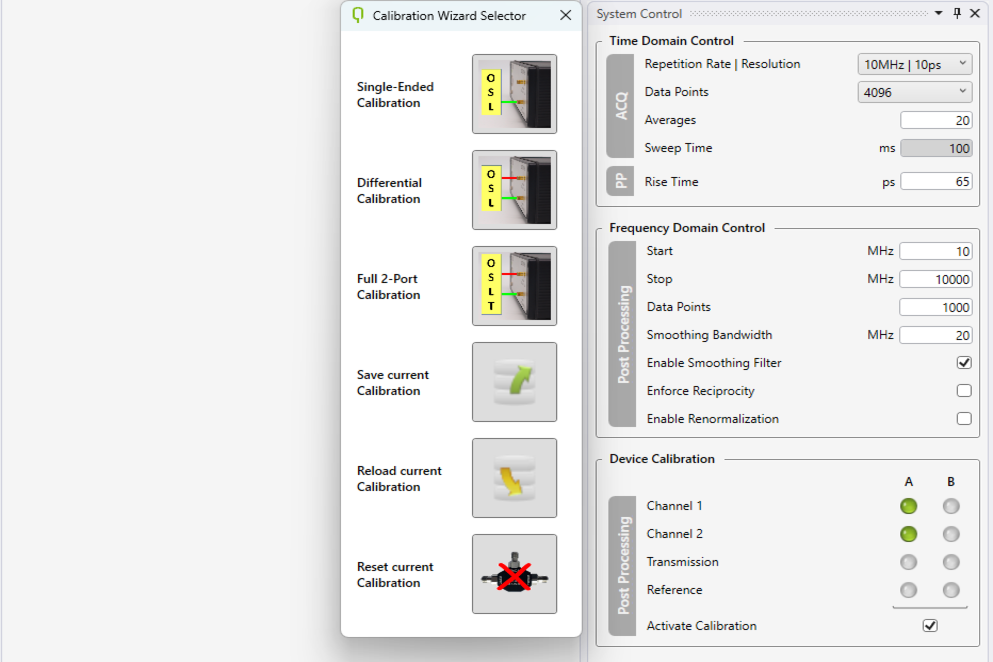Click the Reload current Calibration icon
Screen dimensions: 993x662
(x=514, y=478)
